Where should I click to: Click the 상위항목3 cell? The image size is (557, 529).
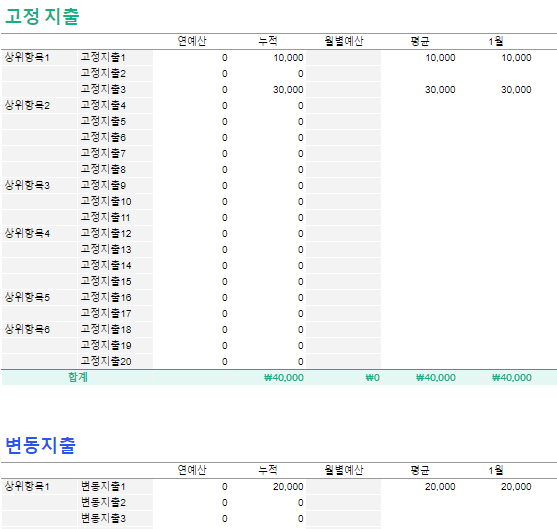tap(39, 185)
